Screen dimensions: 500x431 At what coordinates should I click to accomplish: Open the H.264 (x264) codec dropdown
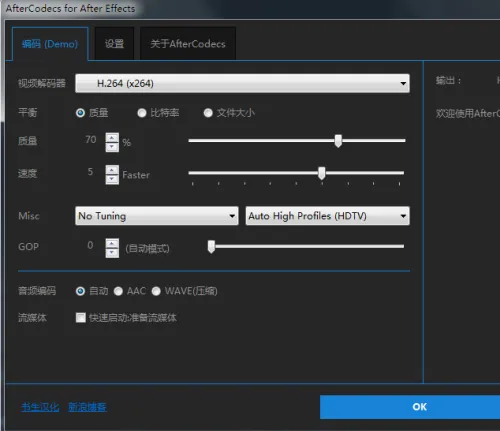tap(242, 83)
